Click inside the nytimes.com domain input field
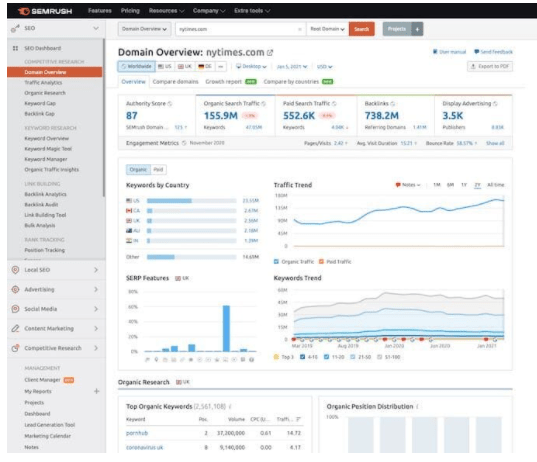This screenshot has width=537, height=462. click(236, 29)
